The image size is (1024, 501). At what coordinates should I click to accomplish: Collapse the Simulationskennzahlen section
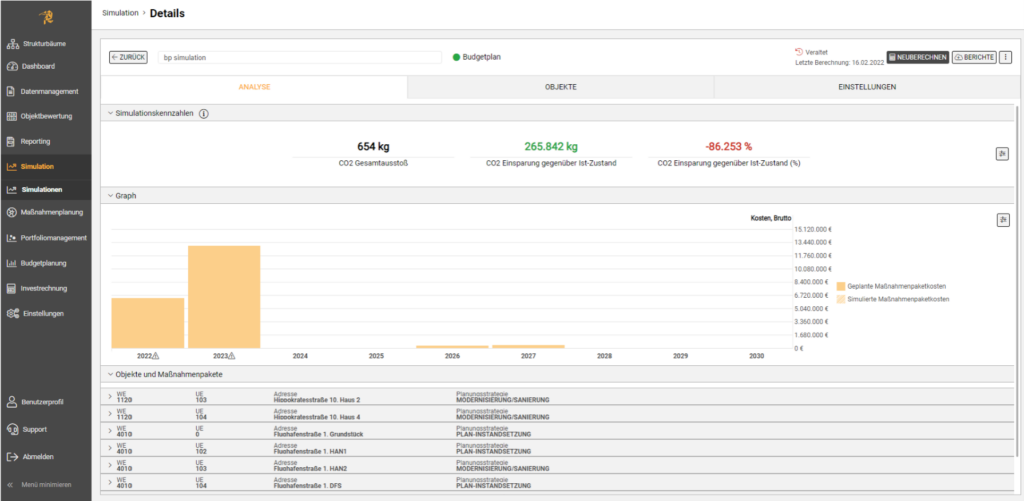(x=110, y=114)
